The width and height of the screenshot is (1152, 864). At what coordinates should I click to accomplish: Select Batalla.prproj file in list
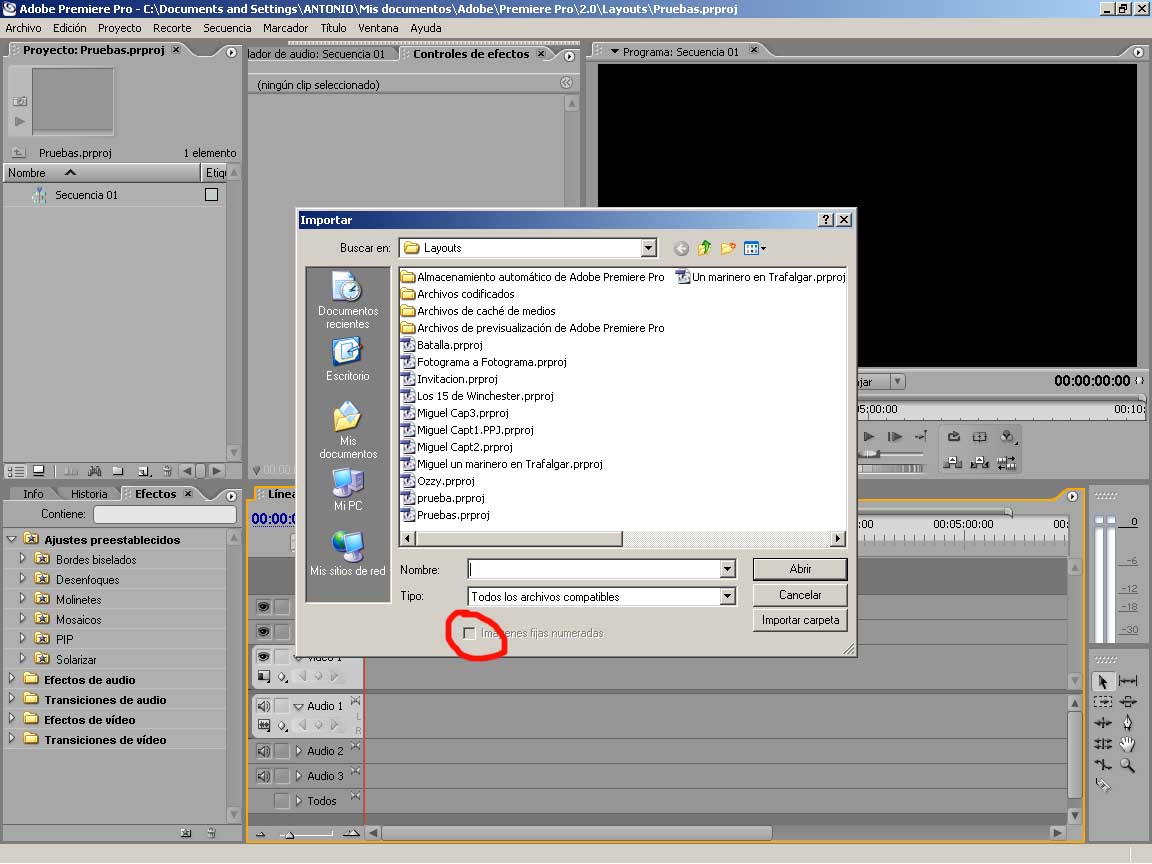click(x=442, y=345)
